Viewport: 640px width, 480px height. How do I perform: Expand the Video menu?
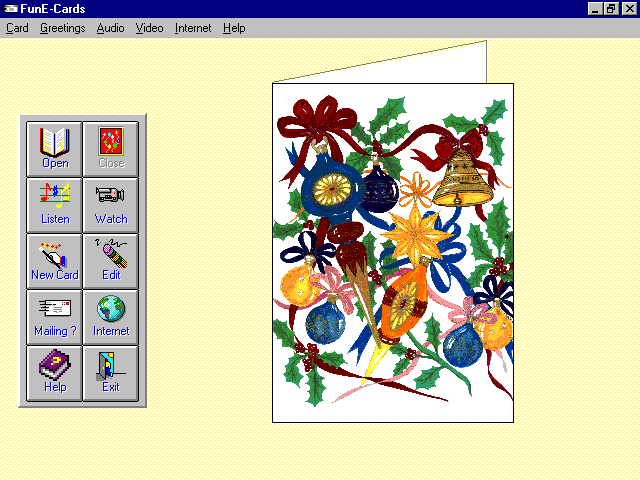point(149,28)
